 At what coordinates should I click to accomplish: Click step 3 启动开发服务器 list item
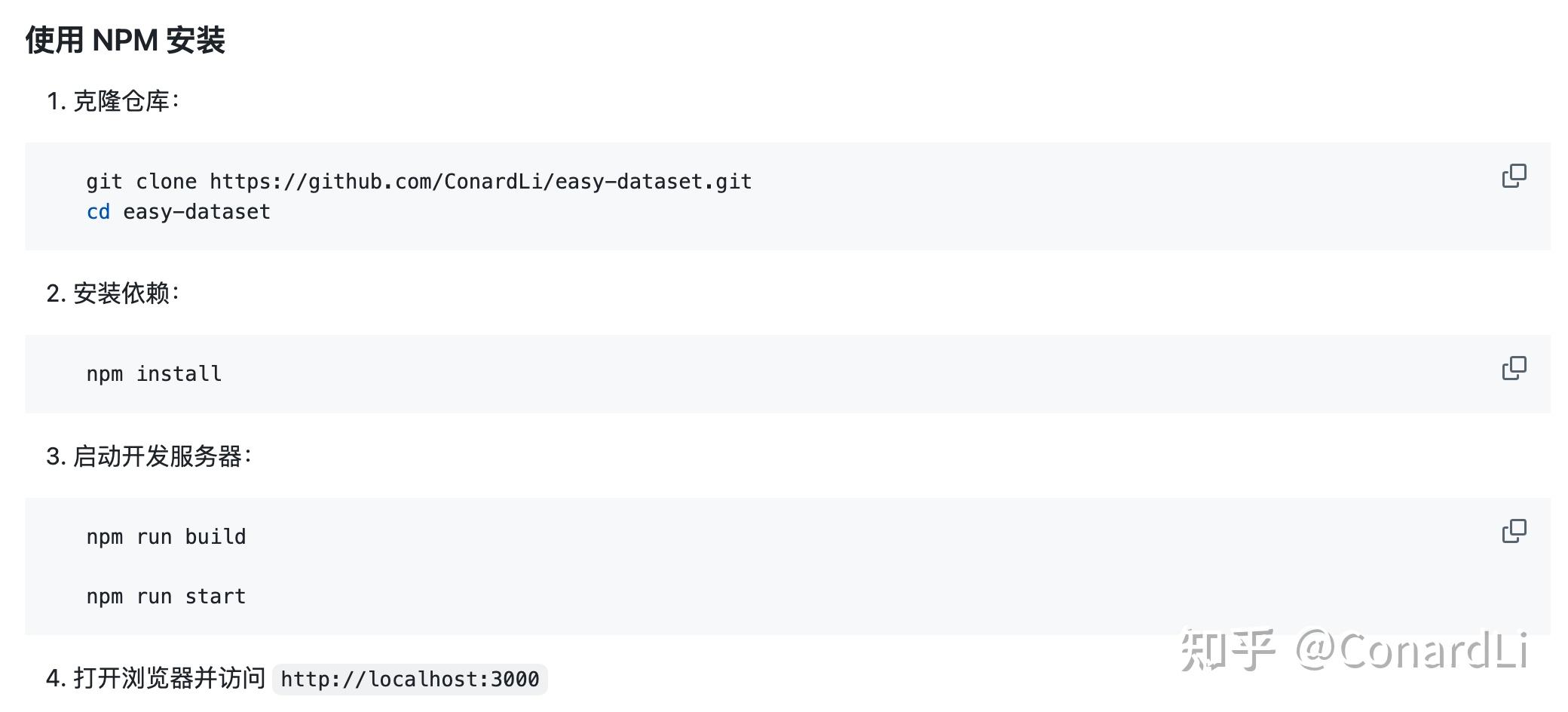pos(149,456)
